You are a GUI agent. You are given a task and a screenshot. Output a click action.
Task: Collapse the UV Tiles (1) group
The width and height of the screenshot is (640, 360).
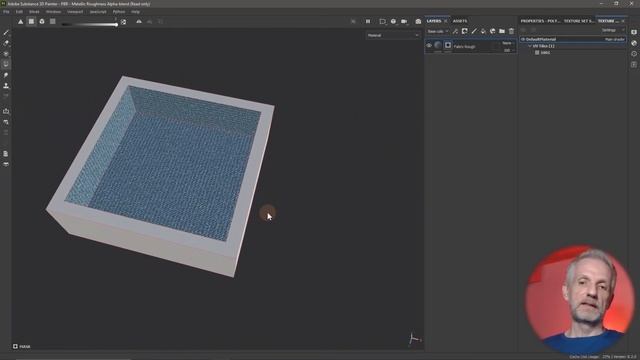click(530, 46)
